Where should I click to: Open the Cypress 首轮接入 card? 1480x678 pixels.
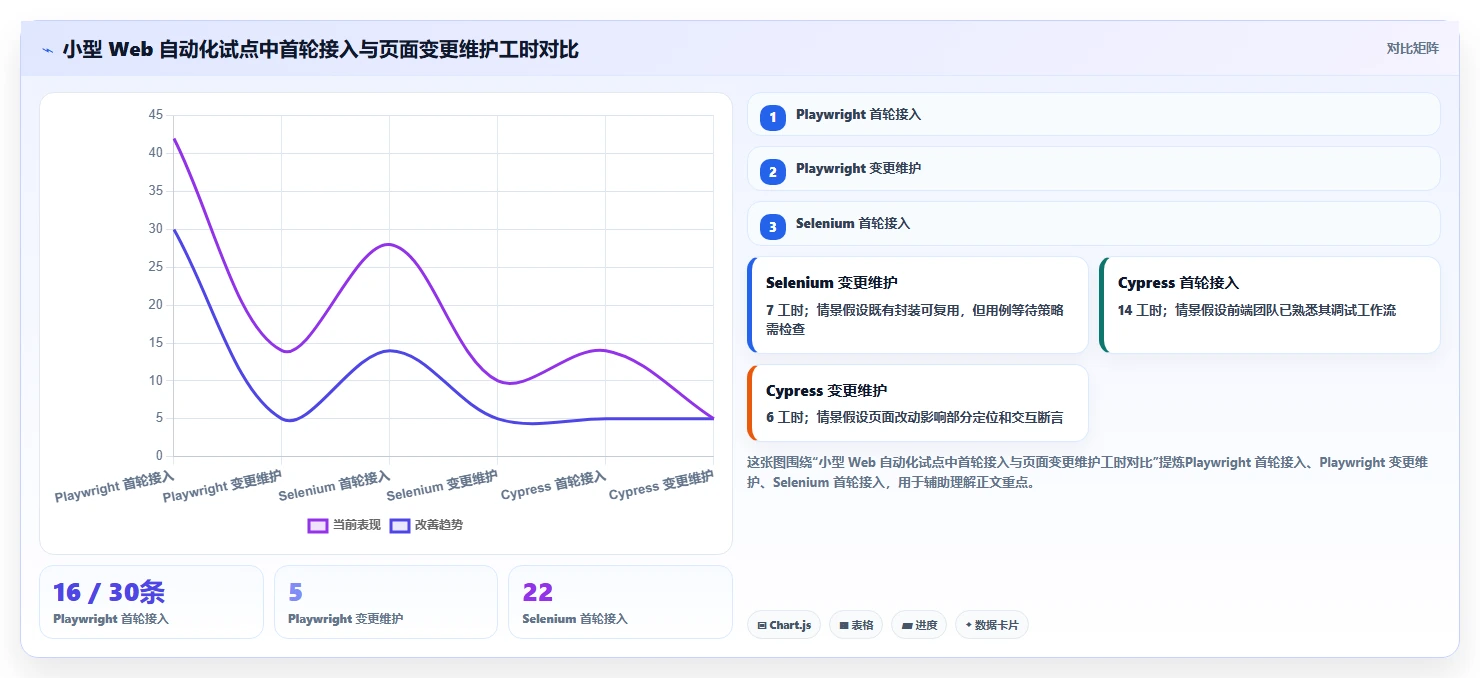1269,305
